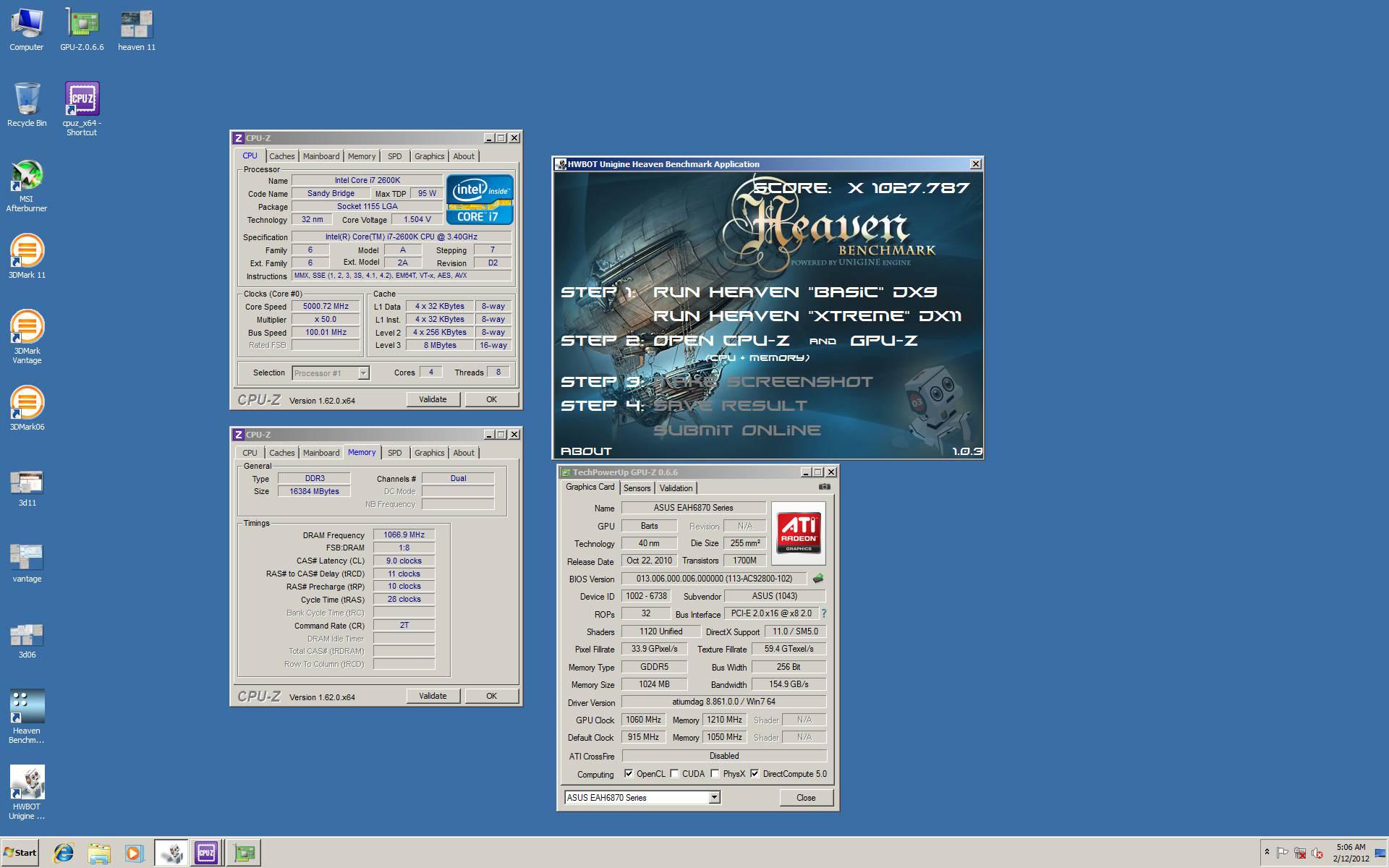The height and width of the screenshot is (868, 1389).
Task: Toggle the PhysX checkbox in GPU-Z
Action: (x=715, y=773)
